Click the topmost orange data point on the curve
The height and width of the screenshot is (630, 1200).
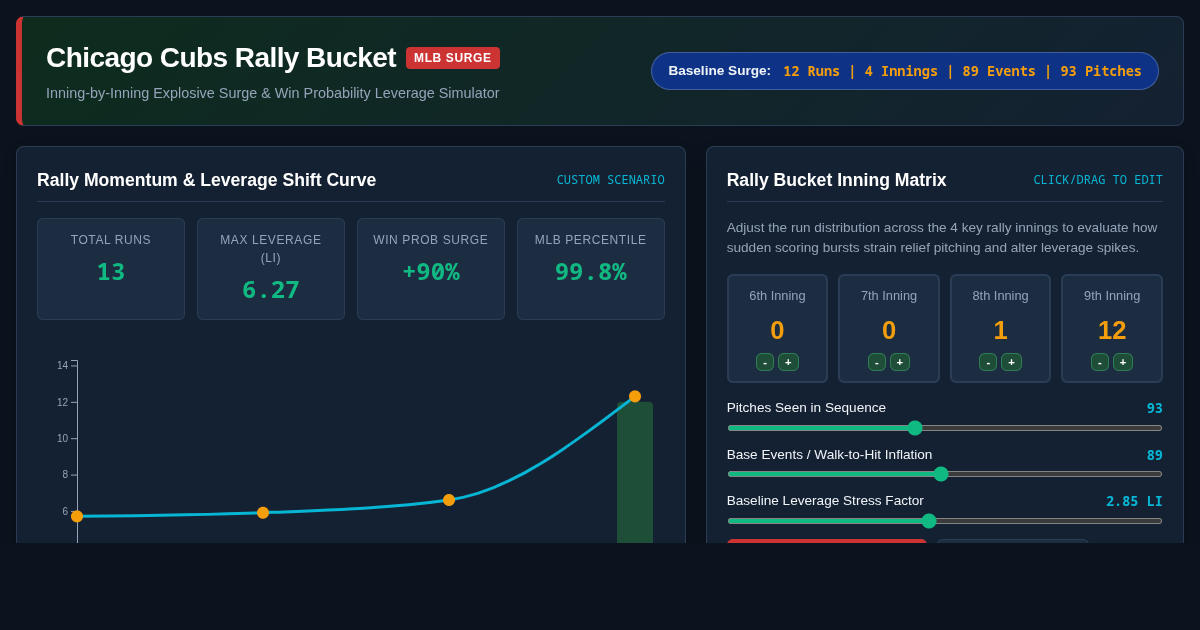pos(635,396)
